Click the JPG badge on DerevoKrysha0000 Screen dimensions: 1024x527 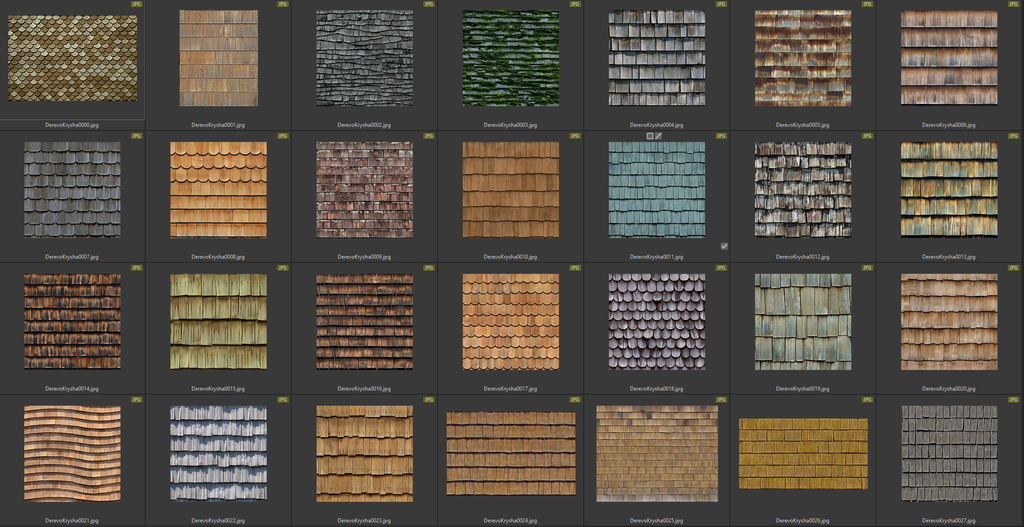pyautogui.click(x=136, y=4)
